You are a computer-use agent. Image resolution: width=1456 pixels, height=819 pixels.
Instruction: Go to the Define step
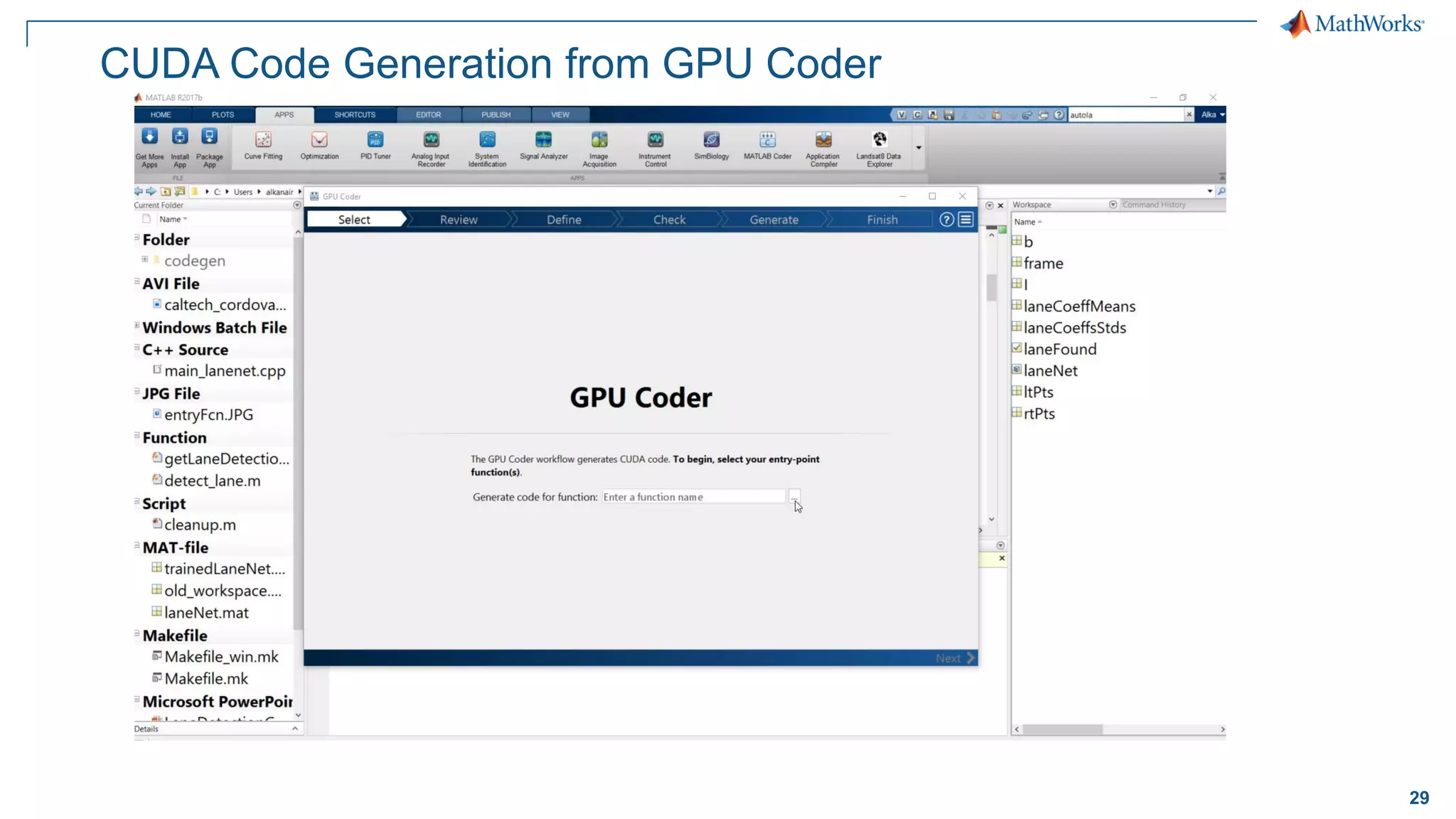click(564, 220)
